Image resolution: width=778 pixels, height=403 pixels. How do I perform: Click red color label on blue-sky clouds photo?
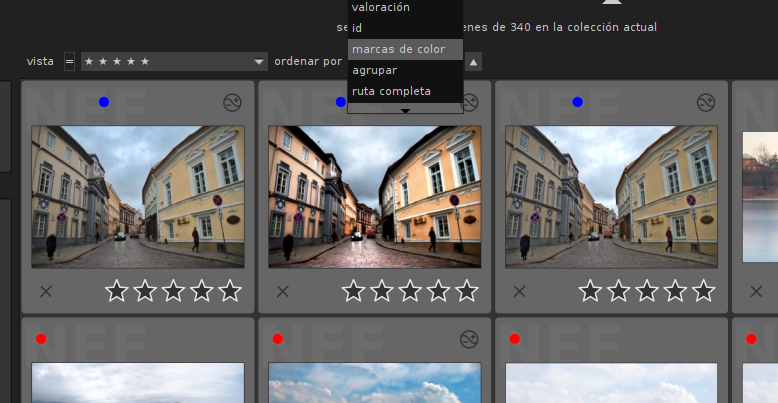pos(277,339)
